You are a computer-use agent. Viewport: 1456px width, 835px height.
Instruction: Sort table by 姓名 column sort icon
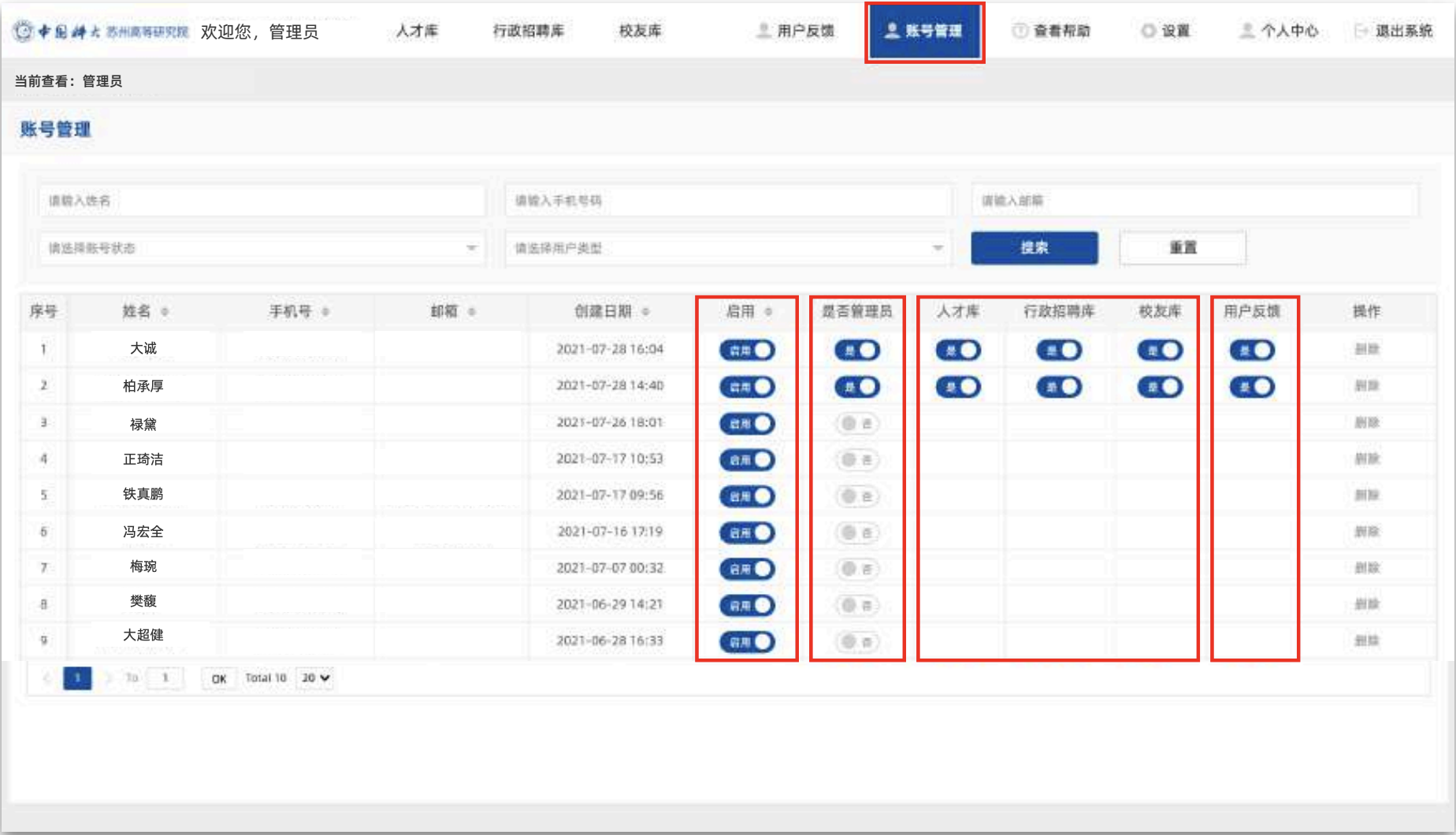coord(165,312)
